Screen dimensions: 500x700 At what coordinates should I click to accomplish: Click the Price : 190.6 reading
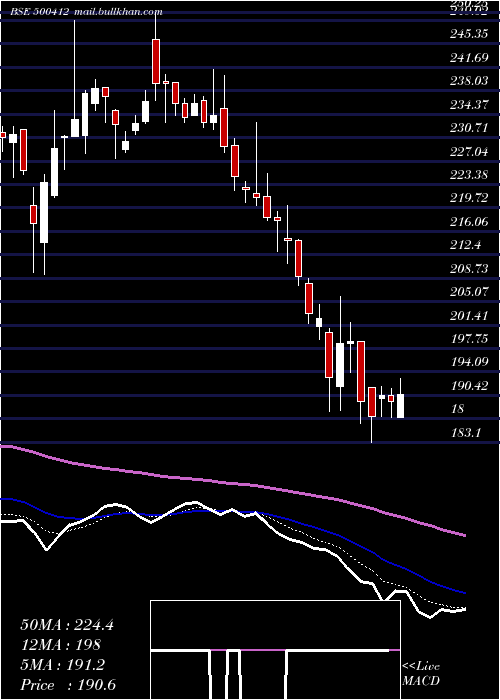tap(68, 685)
